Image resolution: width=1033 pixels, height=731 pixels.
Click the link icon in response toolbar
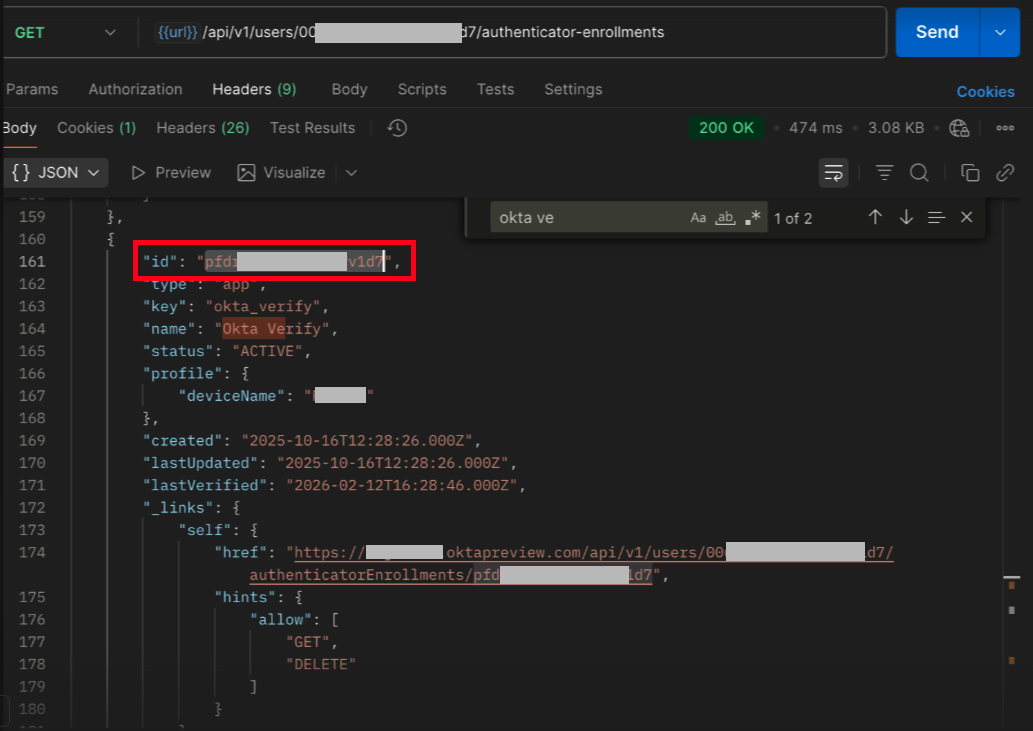(1005, 173)
